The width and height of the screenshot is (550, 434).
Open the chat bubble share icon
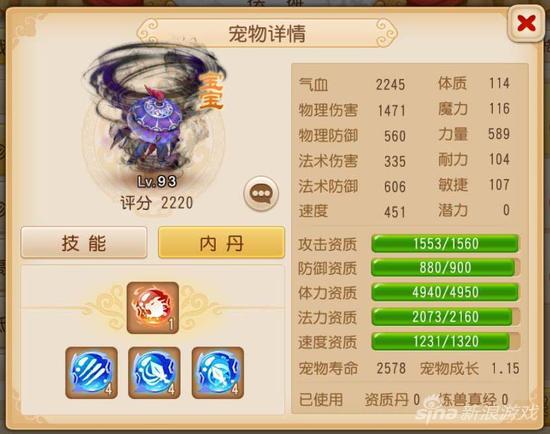point(261,194)
